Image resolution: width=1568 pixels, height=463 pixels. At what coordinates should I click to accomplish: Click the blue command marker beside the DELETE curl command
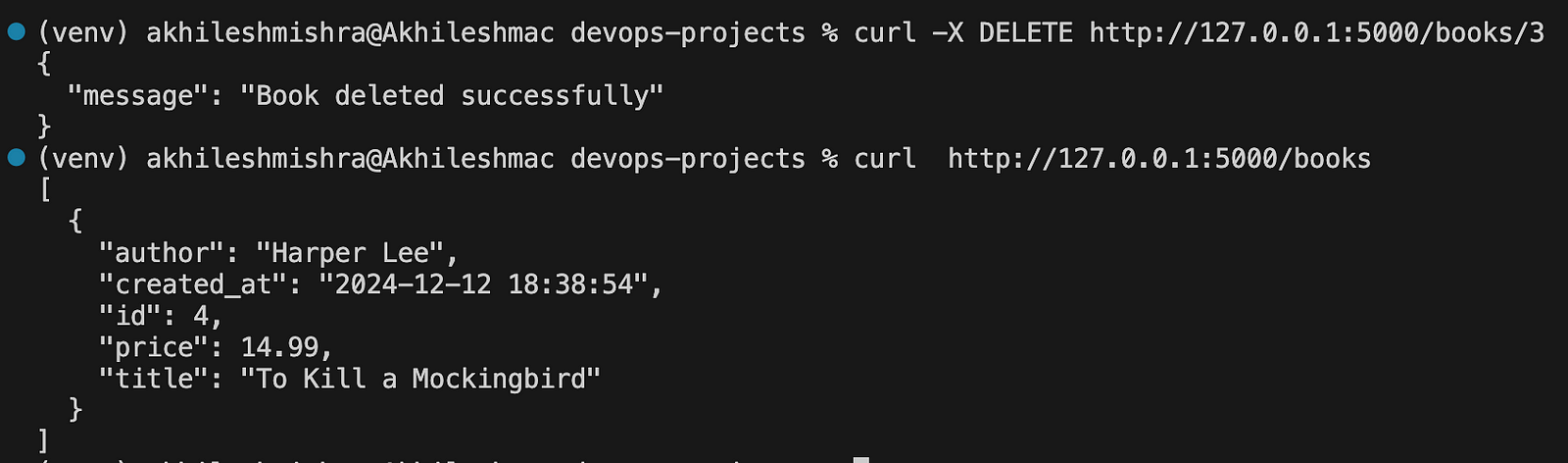coord(16,31)
